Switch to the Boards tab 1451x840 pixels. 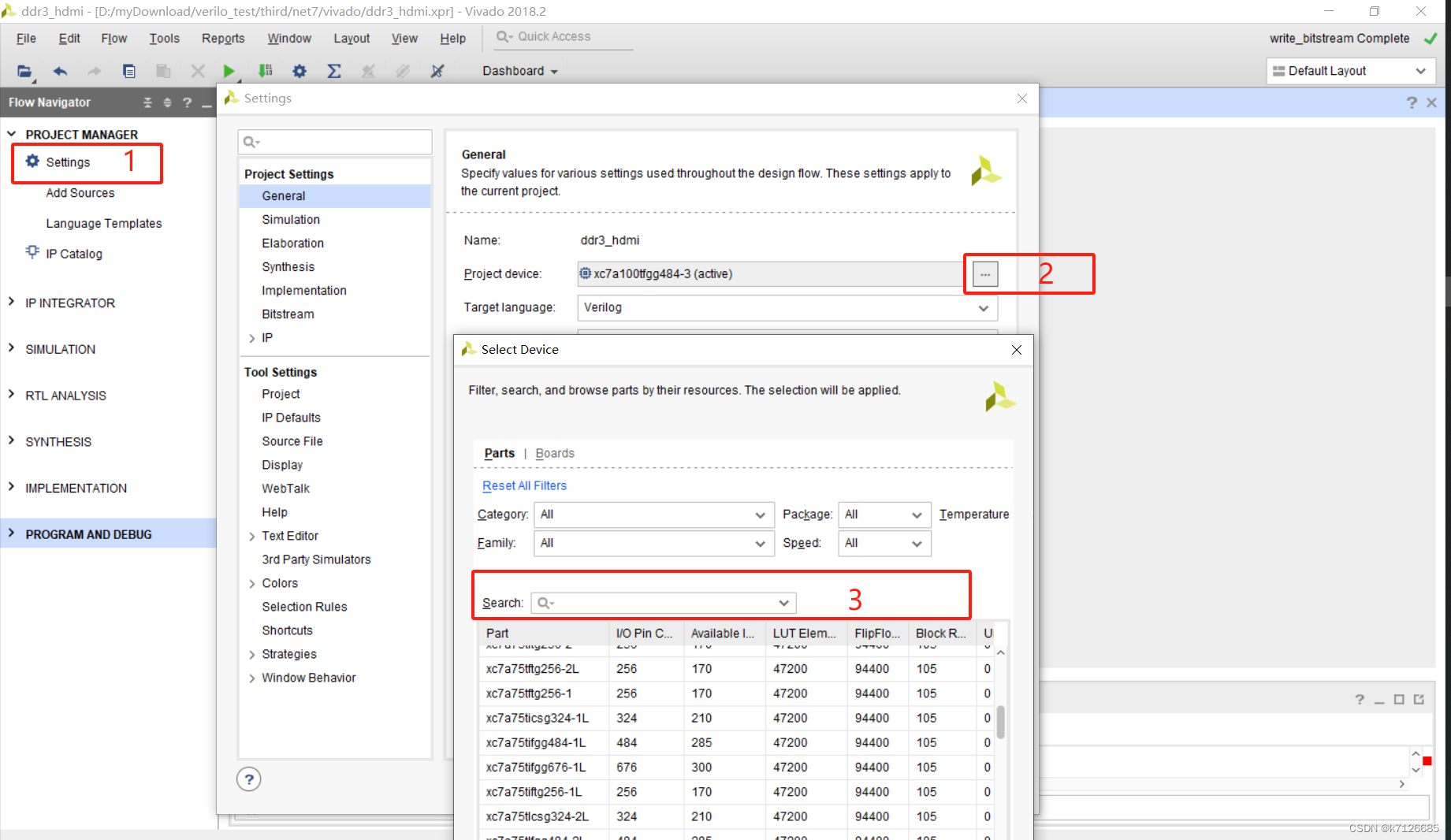click(555, 453)
